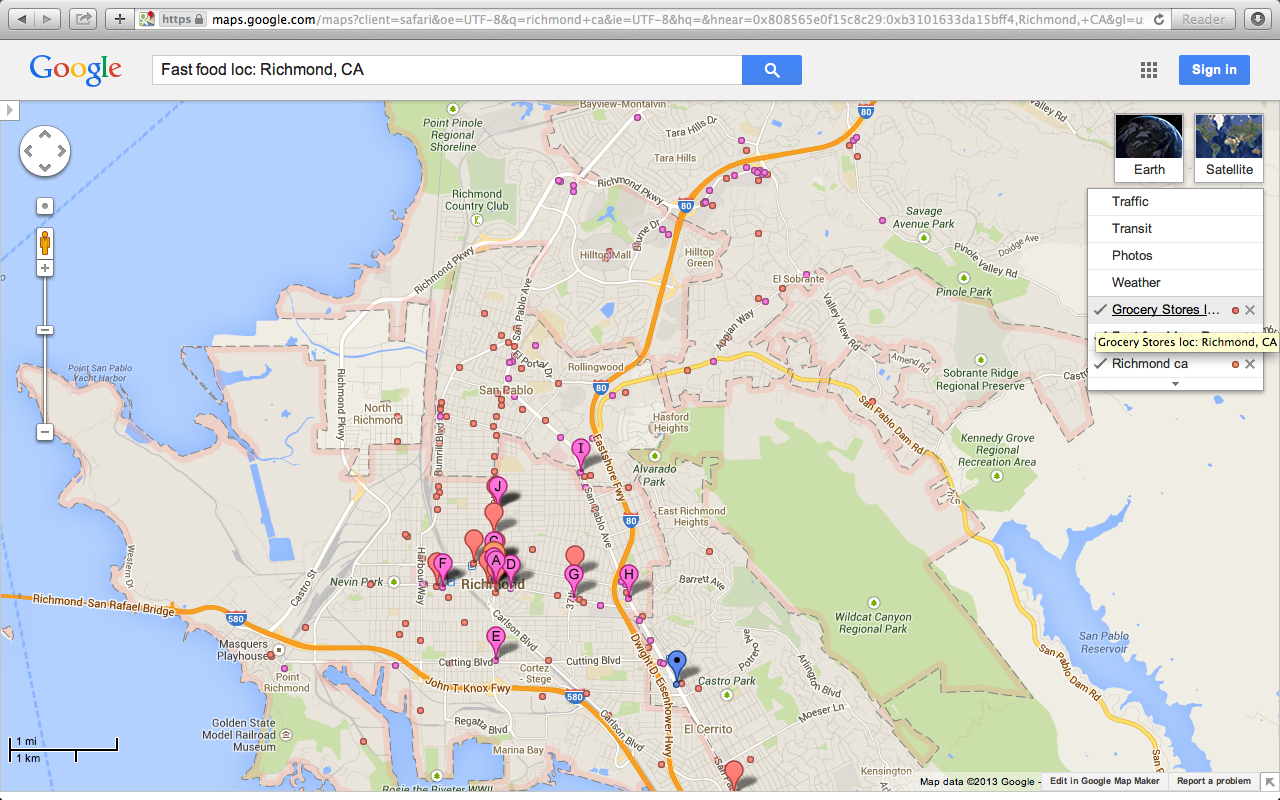Click the Alvarado Park label
This screenshot has width=1280, height=800.
[x=656, y=475]
